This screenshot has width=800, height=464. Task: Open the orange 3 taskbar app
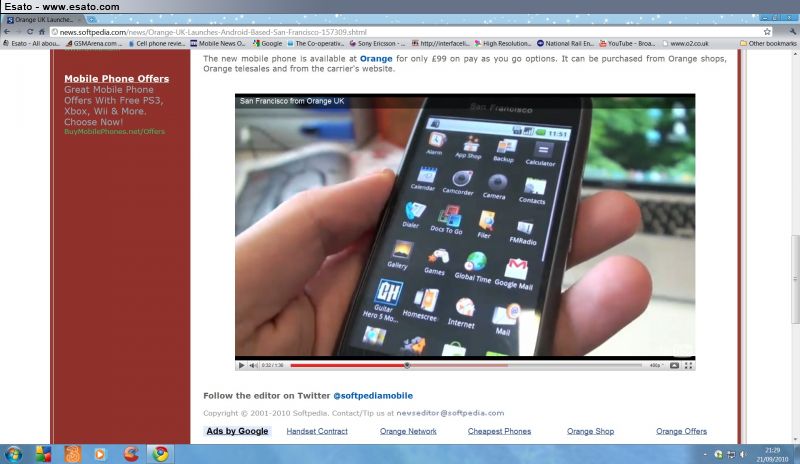pyautogui.click(x=72, y=454)
